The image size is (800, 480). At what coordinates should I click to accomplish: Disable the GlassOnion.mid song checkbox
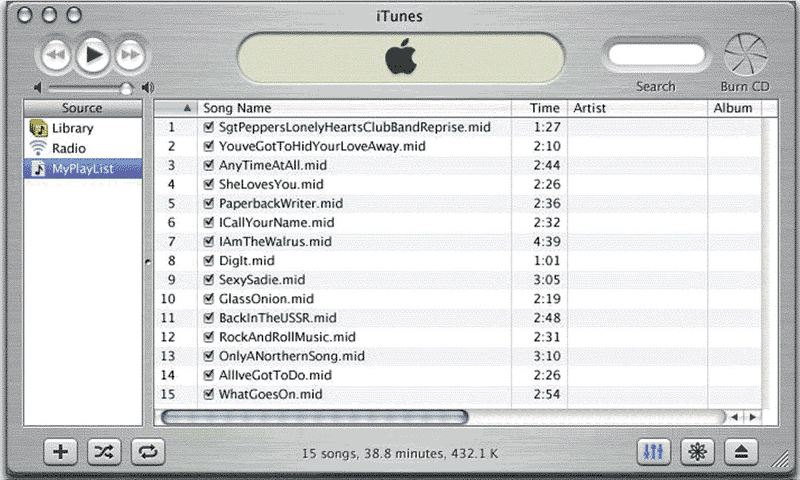(209, 299)
